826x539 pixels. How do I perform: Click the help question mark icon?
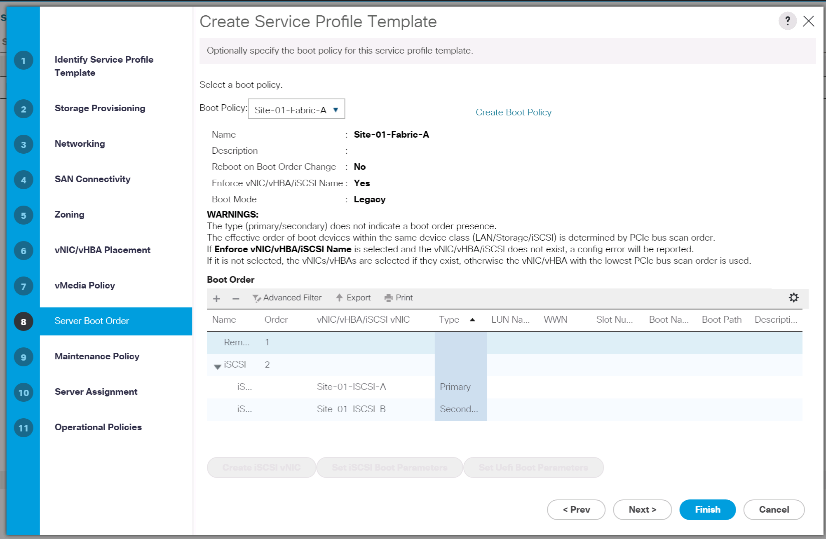coord(788,21)
